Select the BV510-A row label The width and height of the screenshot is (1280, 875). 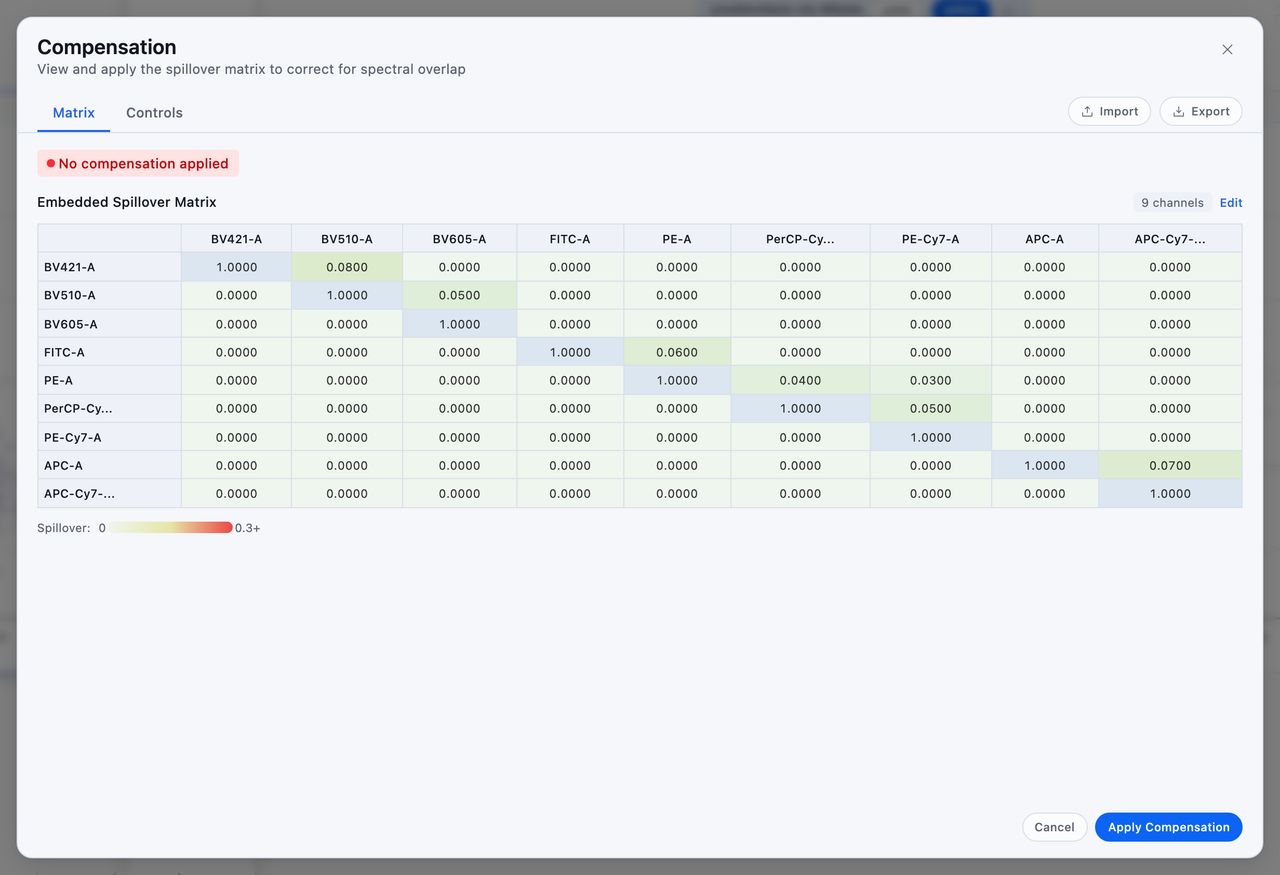110,295
